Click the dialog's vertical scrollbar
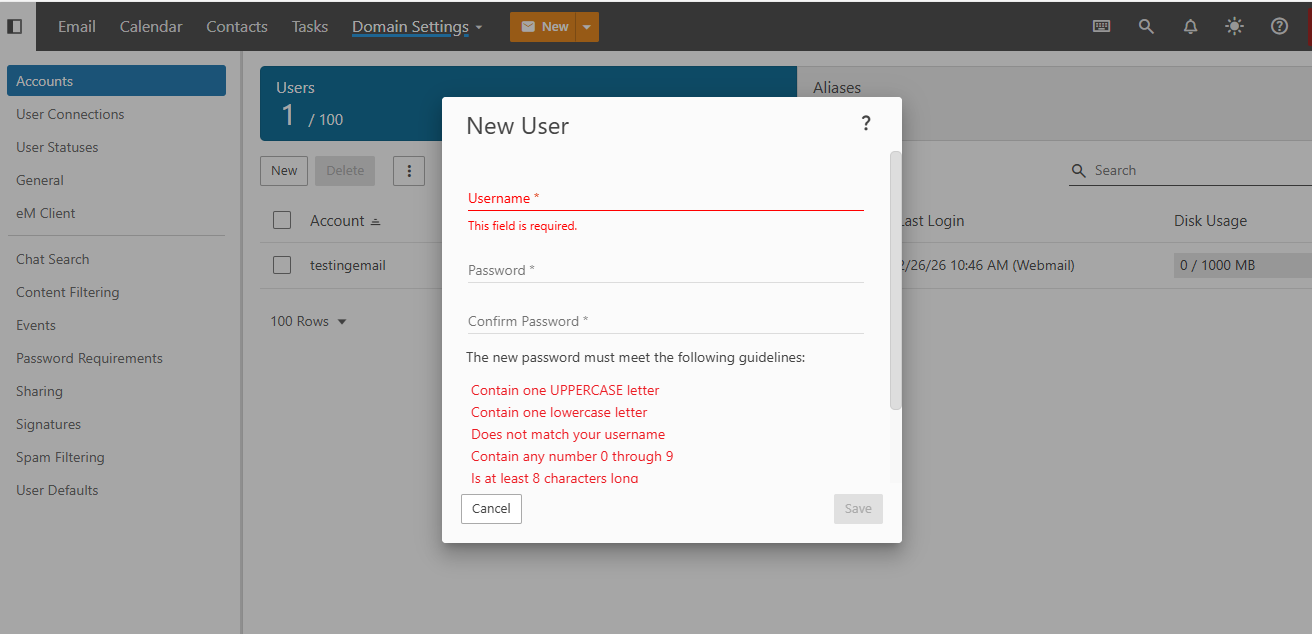The height and width of the screenshot is (634, 1312). coord(895,280)
